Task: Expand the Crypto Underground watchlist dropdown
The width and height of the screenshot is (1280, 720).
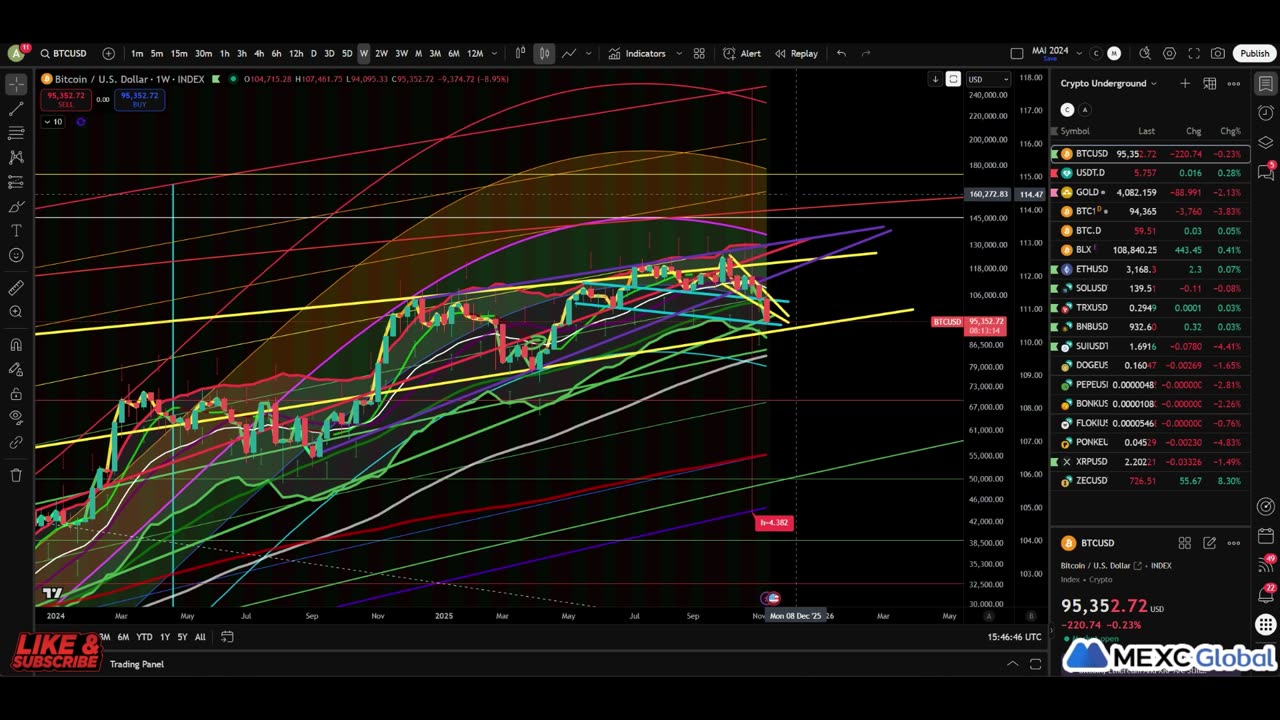Action: pyautogui.click(x=1108, y=84)
